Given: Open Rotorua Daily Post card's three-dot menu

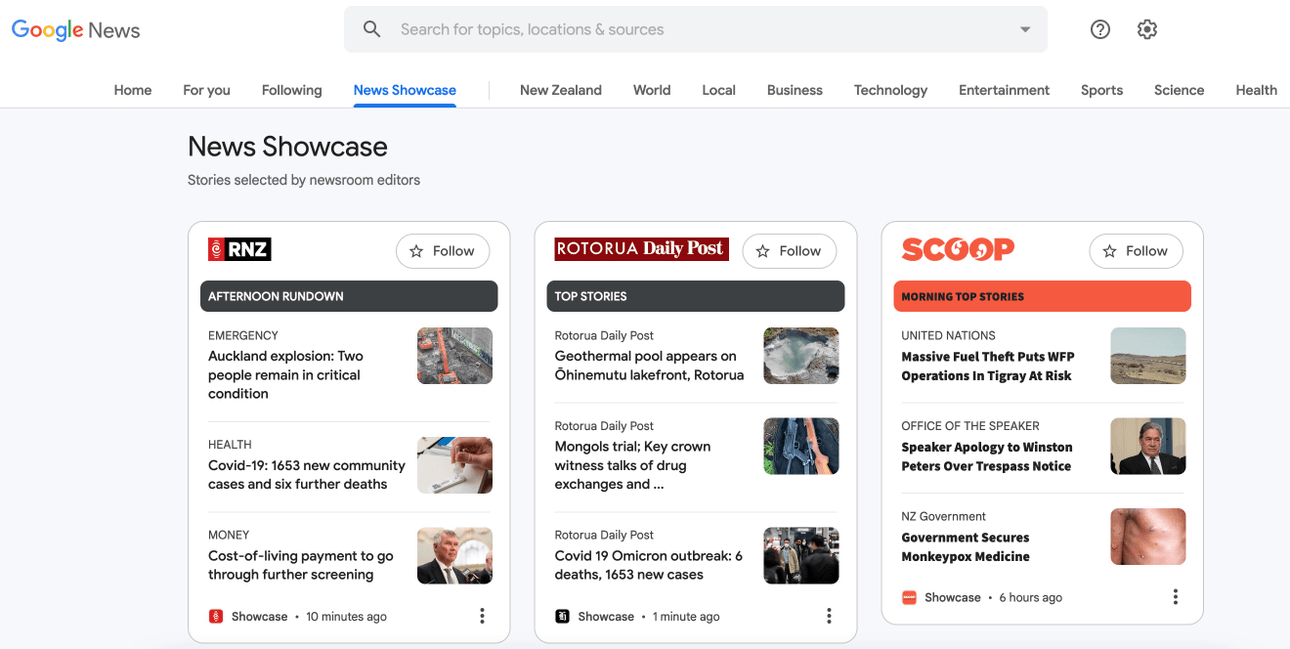Looking at the screenshot, I should tap(828, 616).
